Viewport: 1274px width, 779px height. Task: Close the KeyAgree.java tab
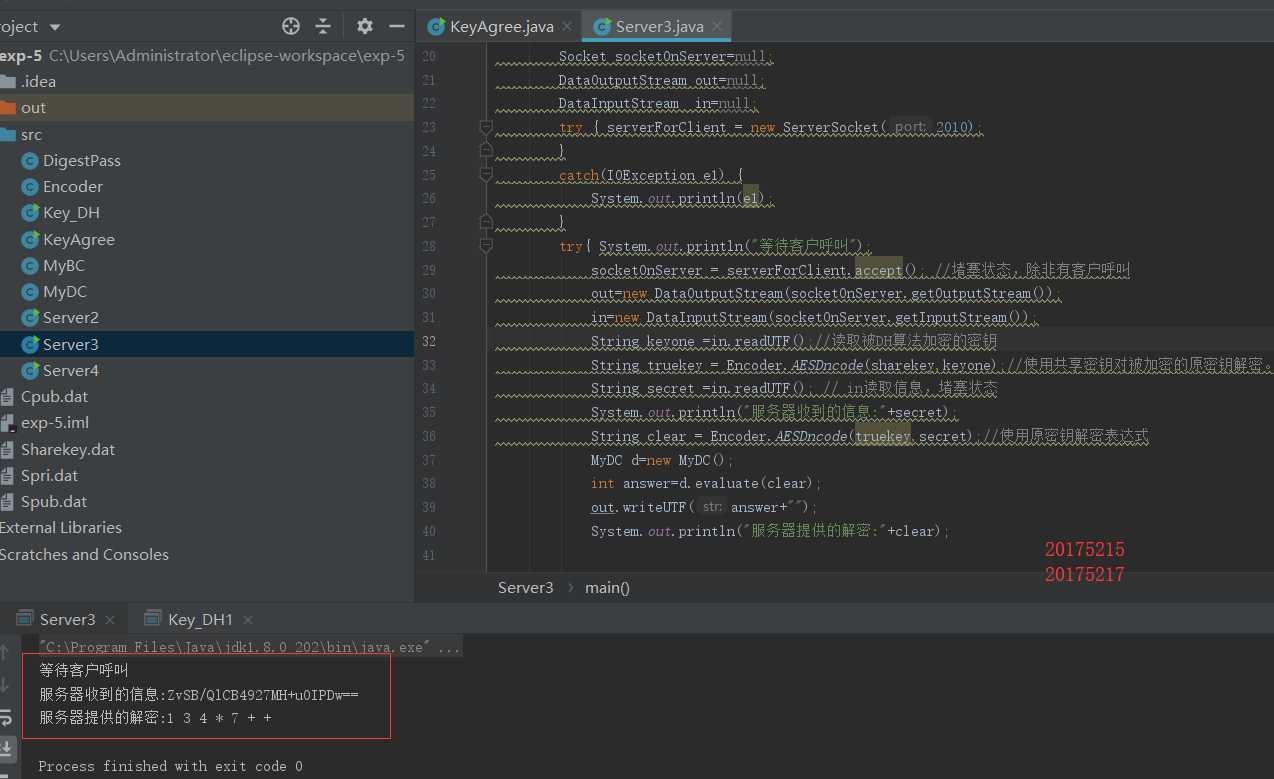pyautogui.click(x=566, y=26)
